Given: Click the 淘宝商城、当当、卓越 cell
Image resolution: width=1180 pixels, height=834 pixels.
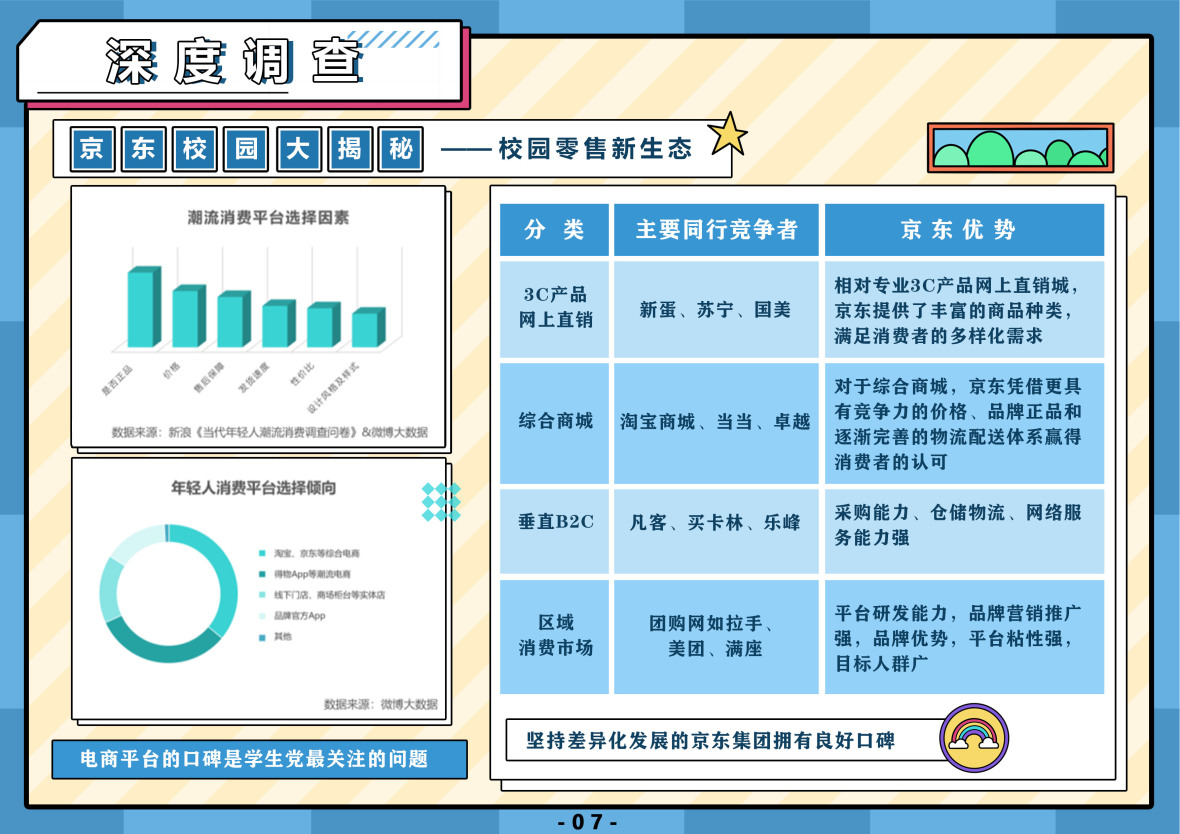Looking at the screenshot, I should coord(716,423).
